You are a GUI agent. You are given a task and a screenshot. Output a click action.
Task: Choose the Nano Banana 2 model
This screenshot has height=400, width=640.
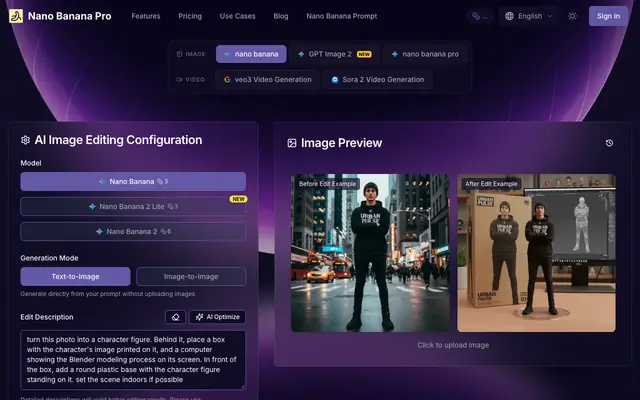pyautogui.click(x=133, y=231)
